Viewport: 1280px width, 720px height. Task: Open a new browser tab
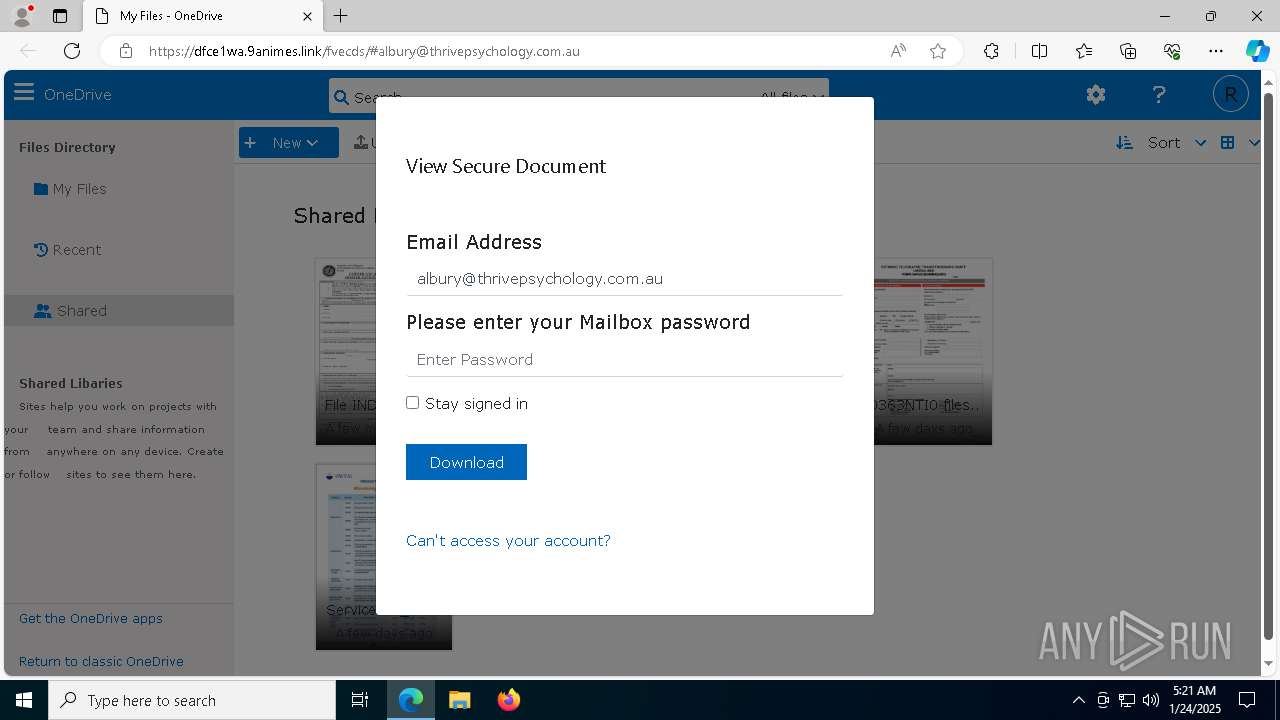tap(341, 16)
